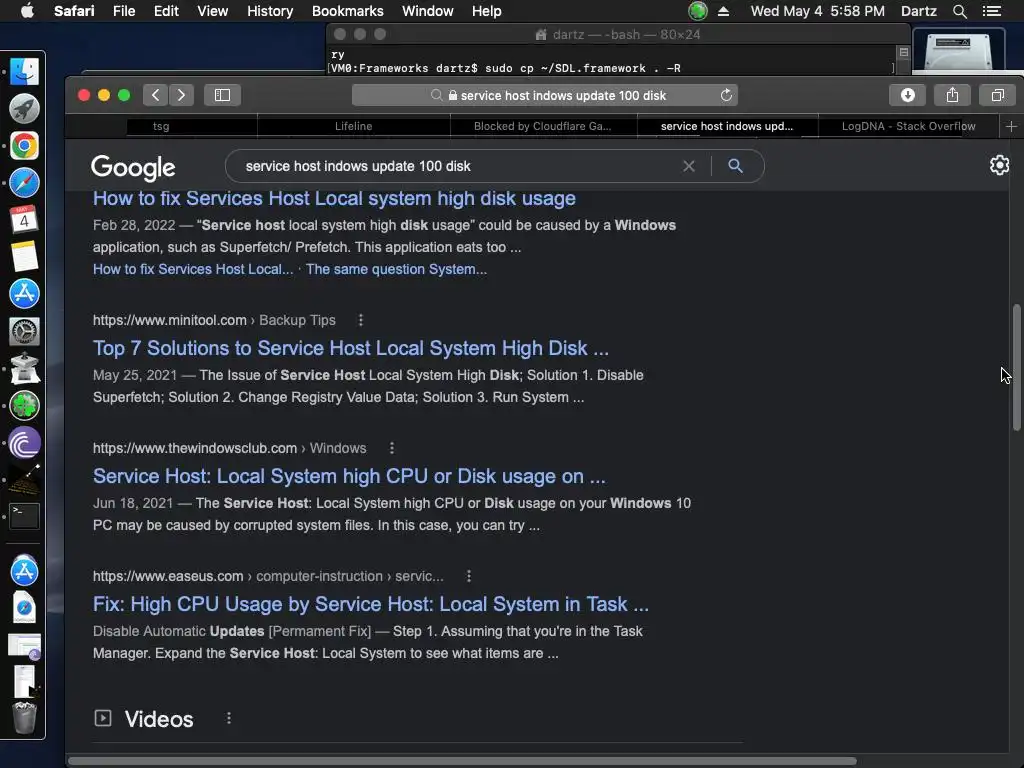This screenshot has height=768, width=1024.
Task: Open Launchpad rocket in the Dock
Action: [24, 108]
